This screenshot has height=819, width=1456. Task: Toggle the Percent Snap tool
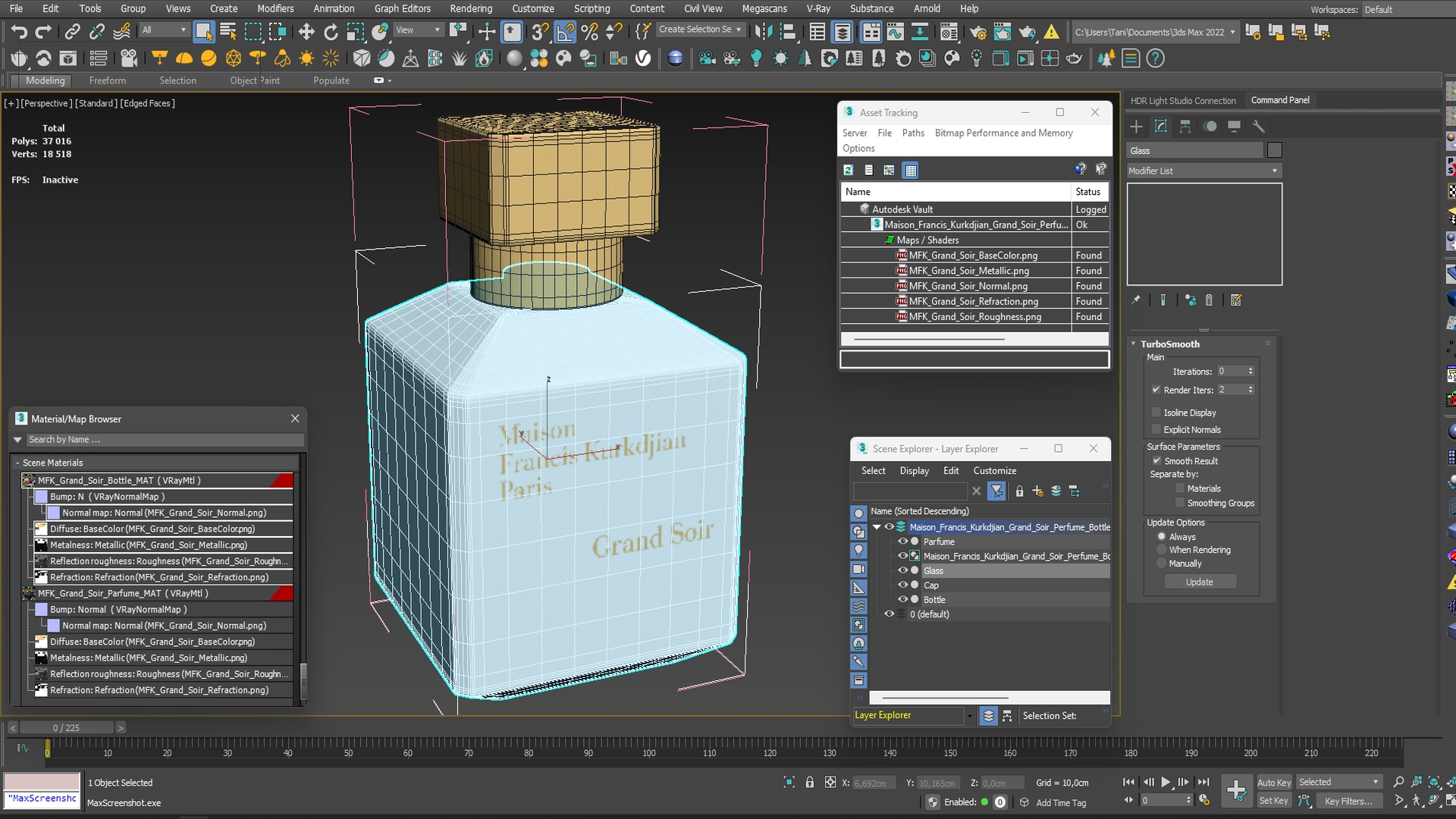coord(590,32)
